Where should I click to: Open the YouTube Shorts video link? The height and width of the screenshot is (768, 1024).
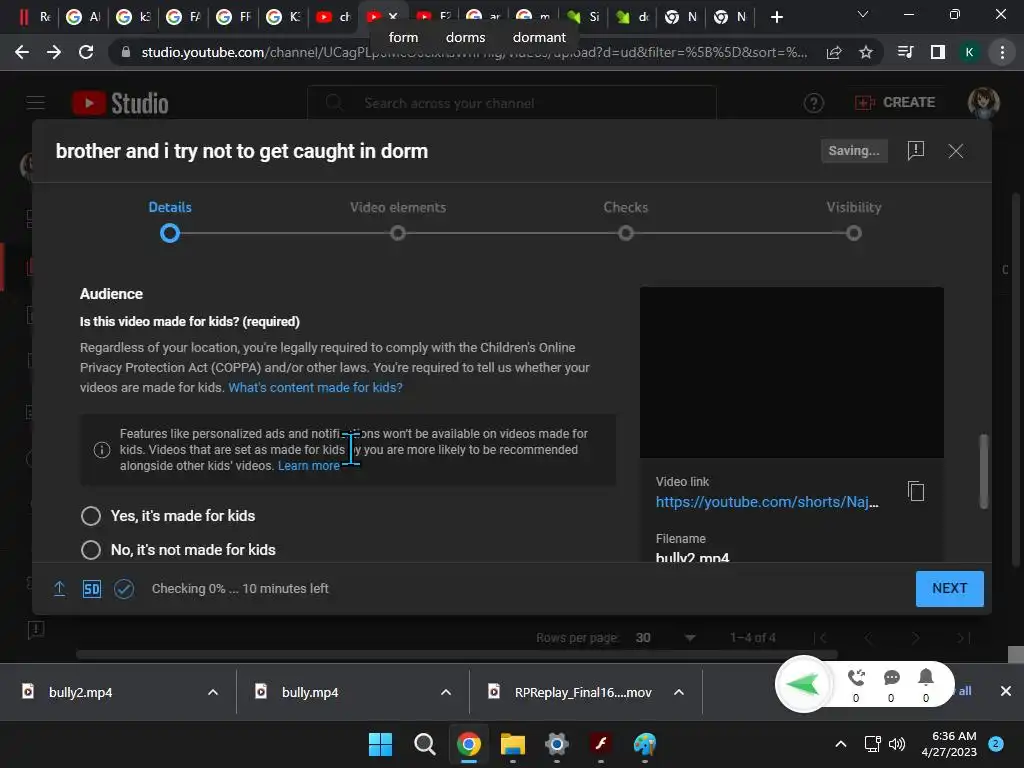767,502
